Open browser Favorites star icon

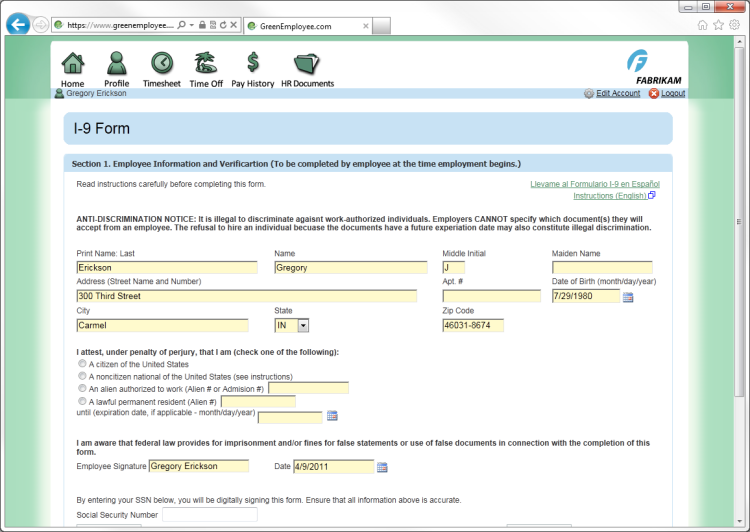[x=718, y=25]
